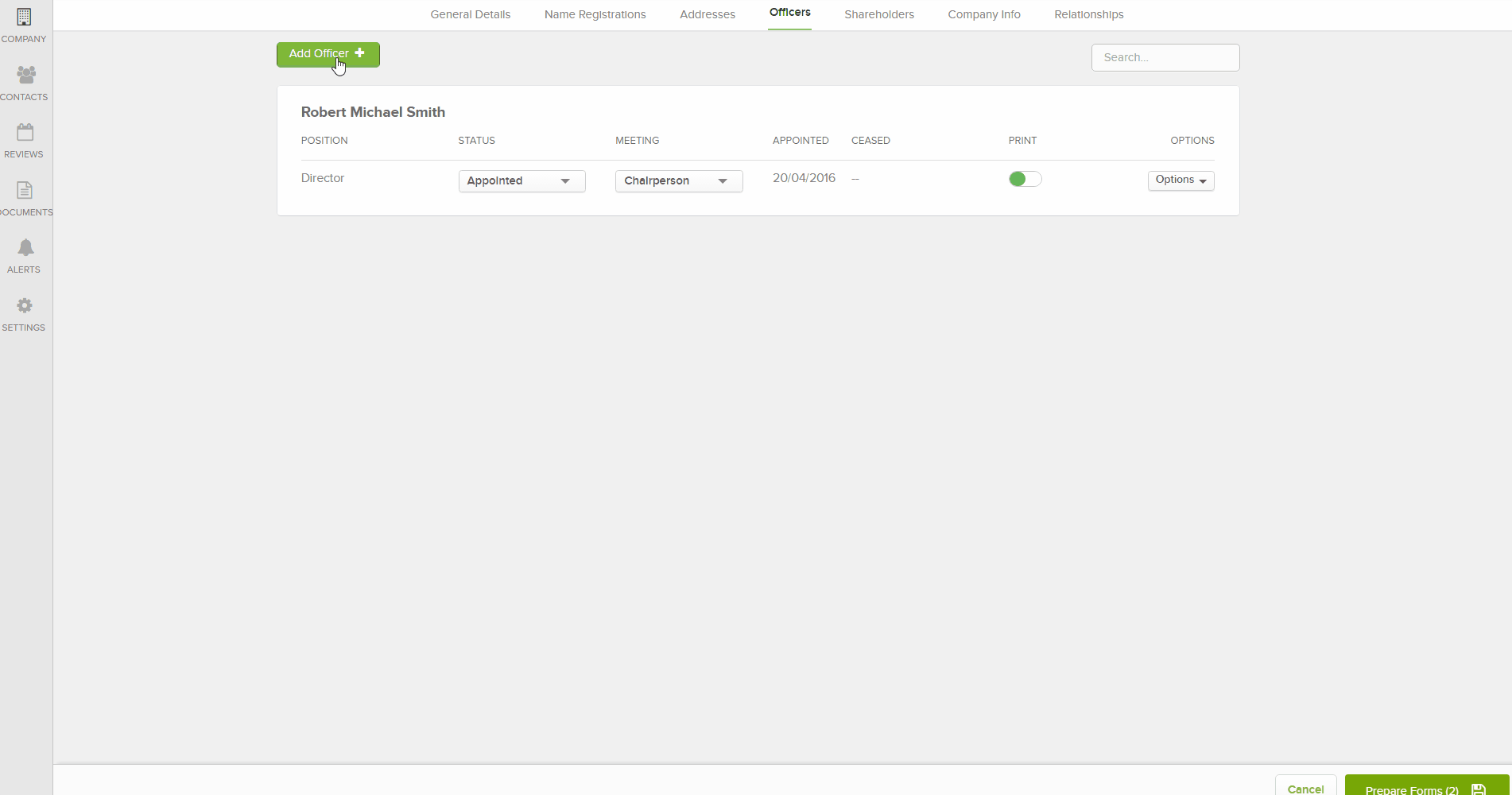Toggle the Print switch for Director
Screen dimensions: 1512x795
1025,179
